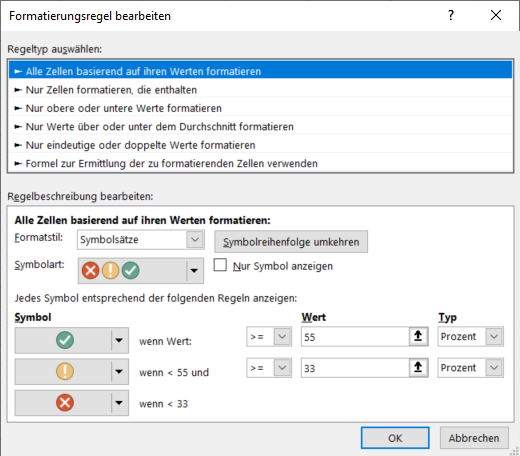Choose 'Nur Werte über oder unter dem Durchschnitt formatieren'
The width and height of the screenshot is (520, 456).
pyautogui.click(x=260, y=126)
